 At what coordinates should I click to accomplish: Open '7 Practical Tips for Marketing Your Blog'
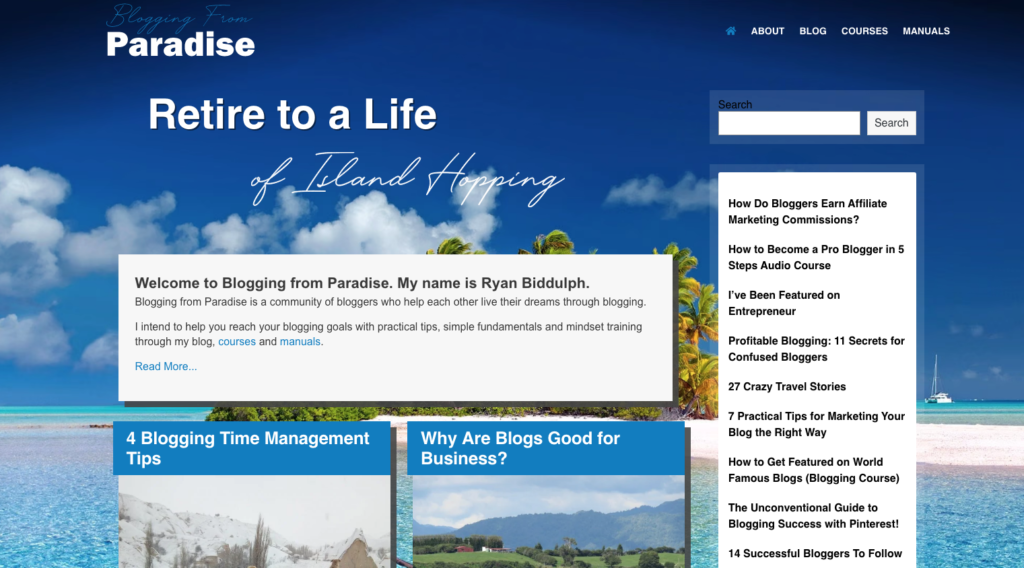coord(816,424)
